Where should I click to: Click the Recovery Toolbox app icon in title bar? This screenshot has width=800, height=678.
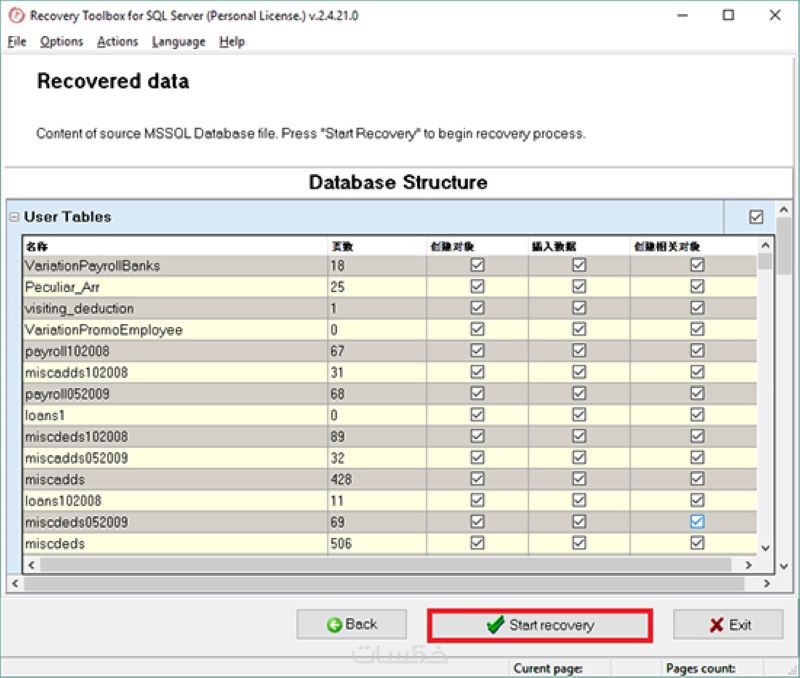tap(16, 15)
